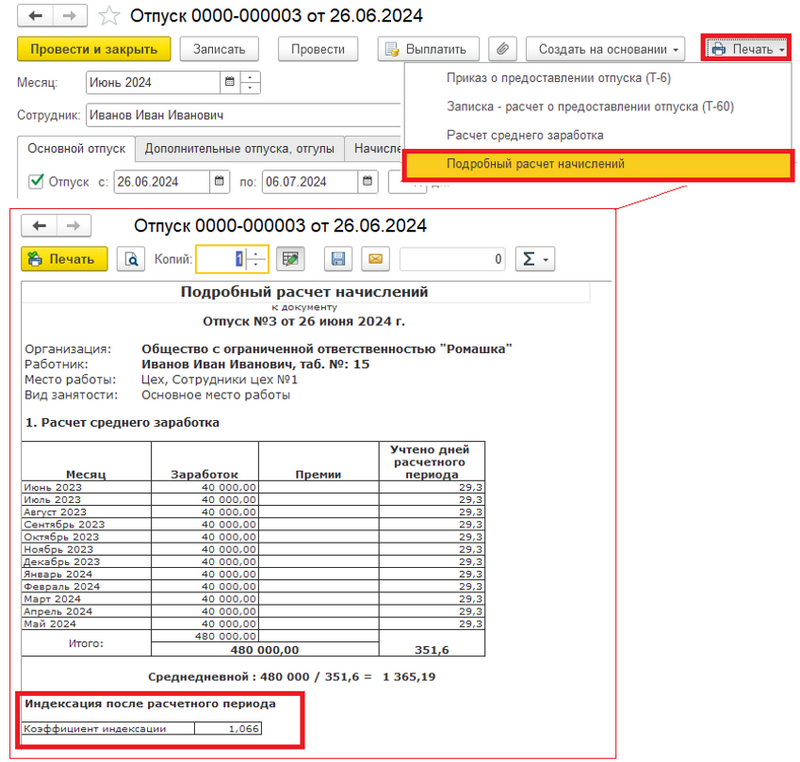Open the Печать dropdown in top toolbar
Image resolution: width=800 pixels, height=762 pixels.
(x=747, y=49)
